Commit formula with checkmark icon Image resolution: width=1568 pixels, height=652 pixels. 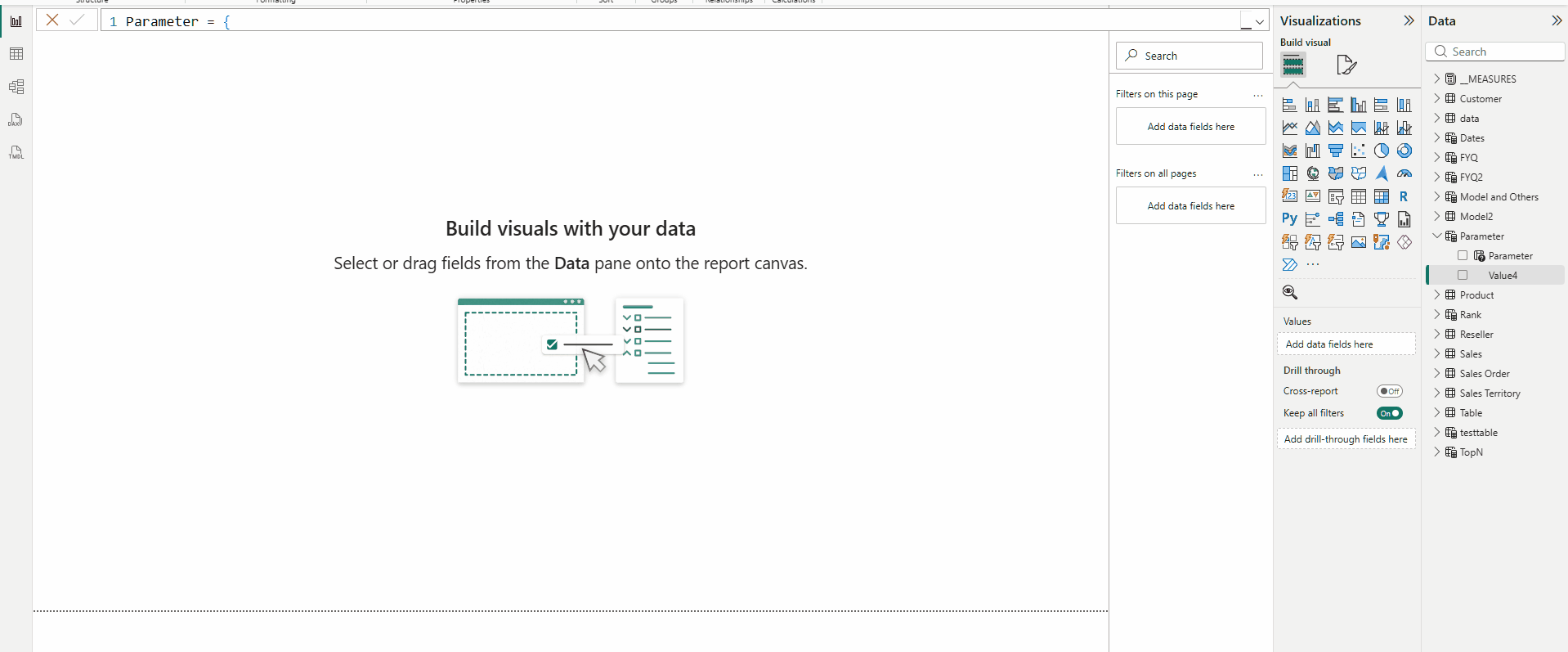coord(77,20)
